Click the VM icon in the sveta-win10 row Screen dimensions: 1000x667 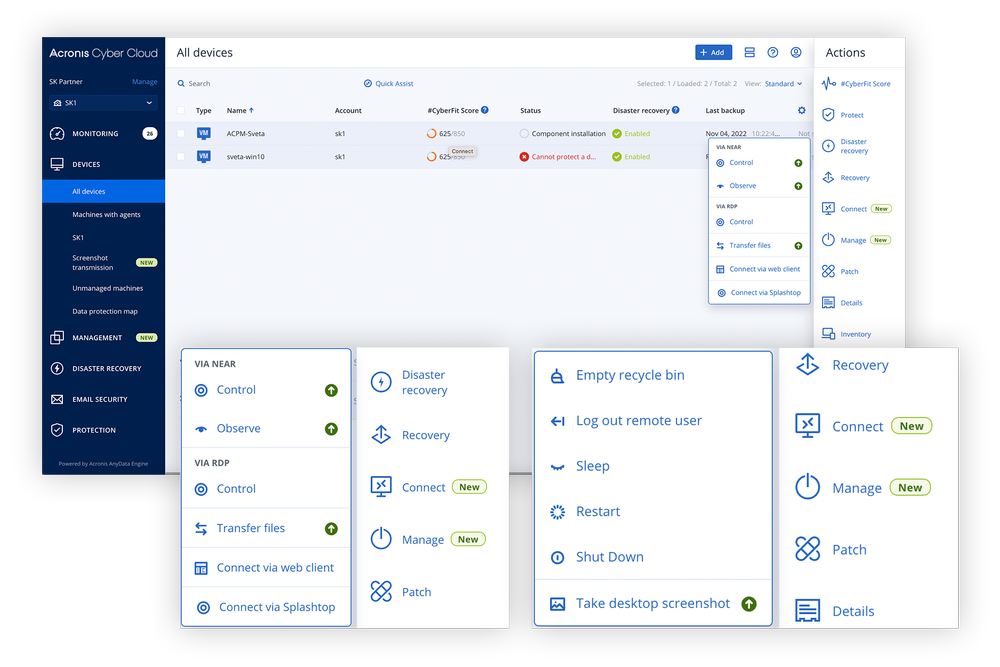(x=203, y=156)
